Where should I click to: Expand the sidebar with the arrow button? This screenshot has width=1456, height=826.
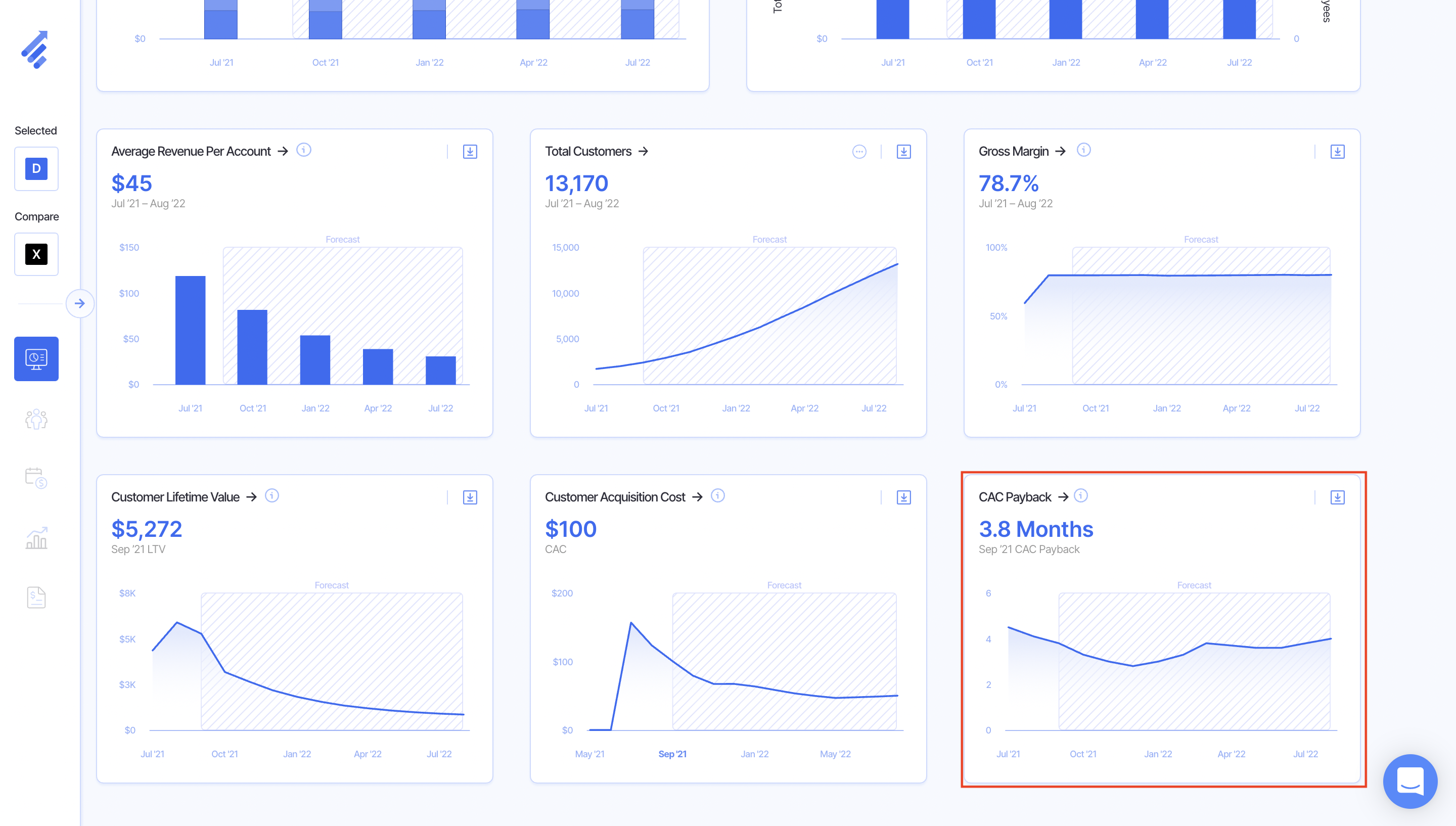[x=80, y=303]
